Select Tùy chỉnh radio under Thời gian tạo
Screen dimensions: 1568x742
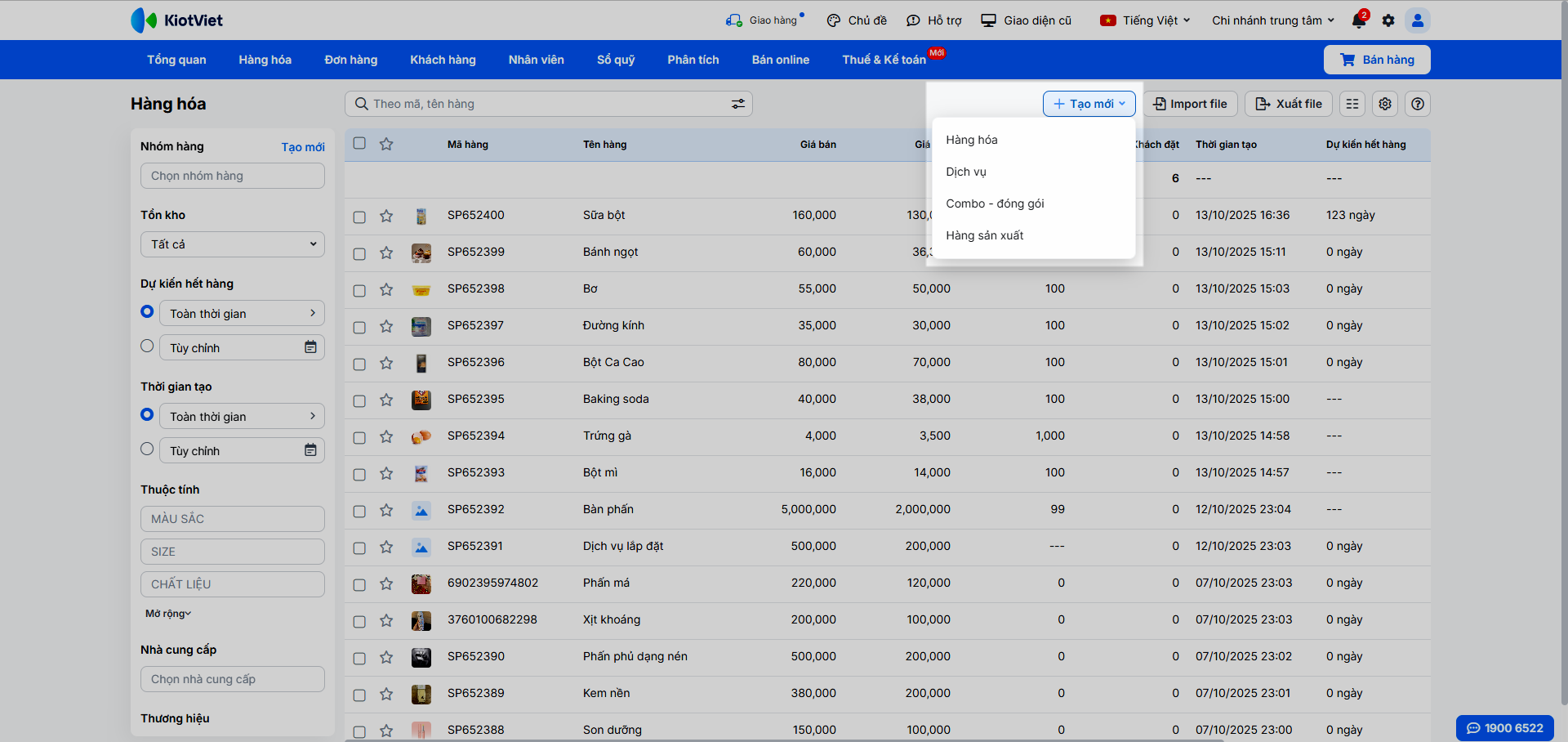point(147,449)
